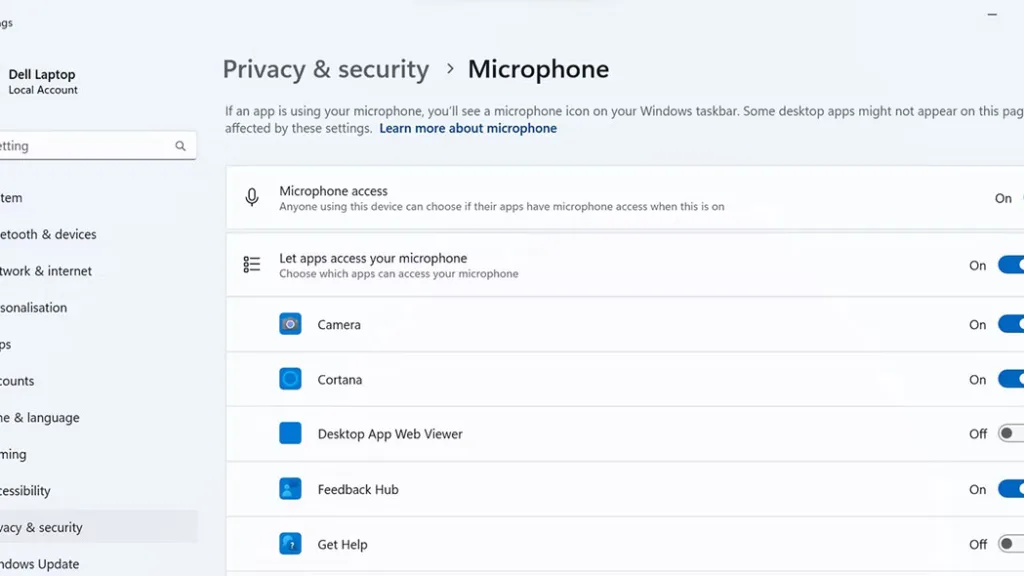Switch off Feedback Hub microphone toggle
The image size is (1024, 576).
click(1011, 489)
